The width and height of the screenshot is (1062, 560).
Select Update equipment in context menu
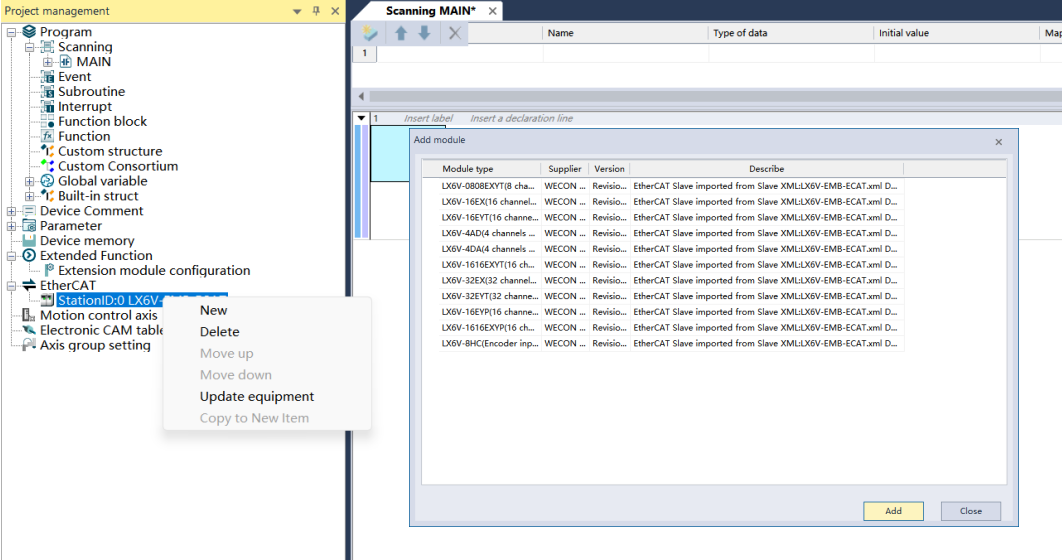[257, 396]
